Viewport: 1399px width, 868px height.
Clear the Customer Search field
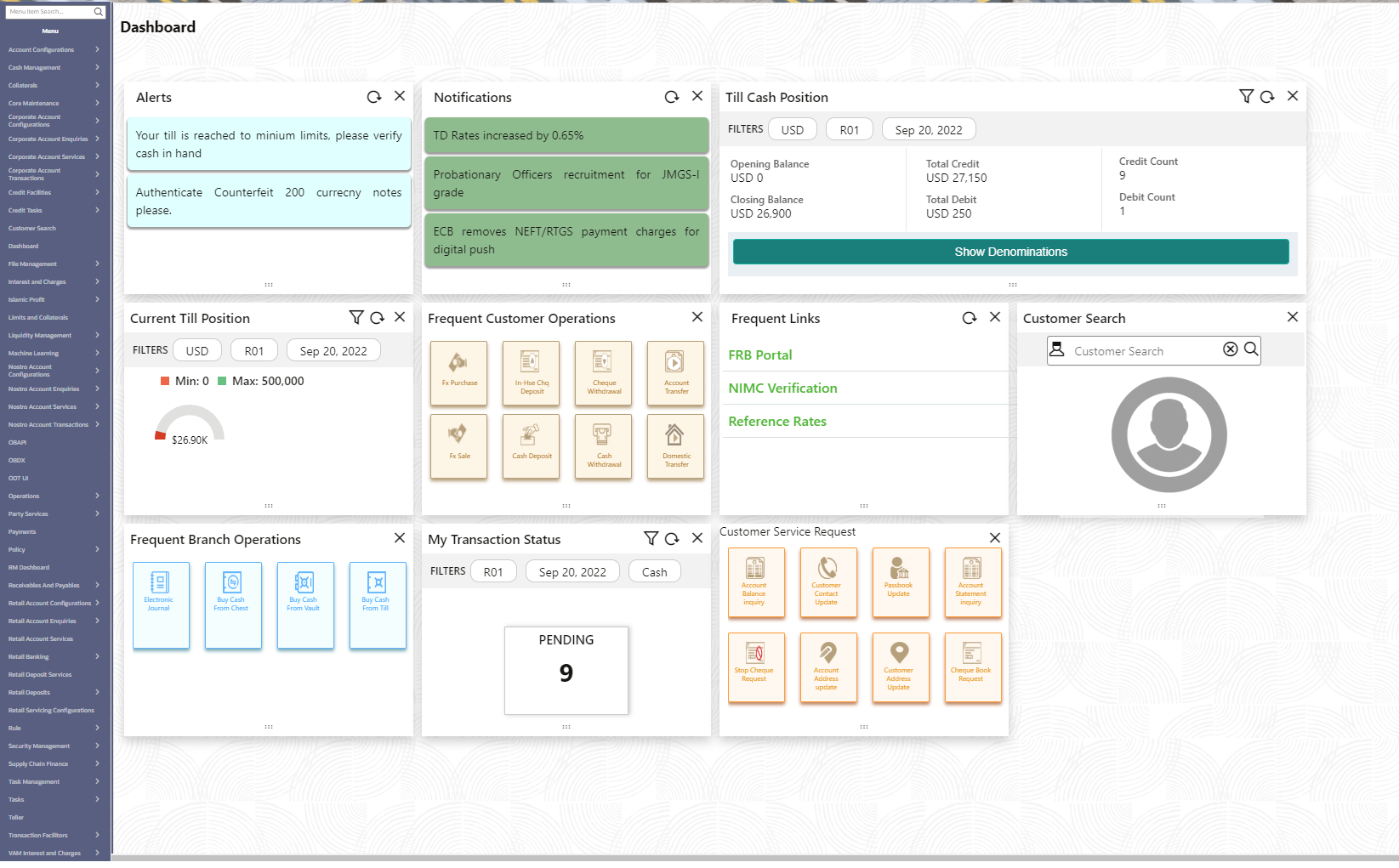click(1231, 349)
